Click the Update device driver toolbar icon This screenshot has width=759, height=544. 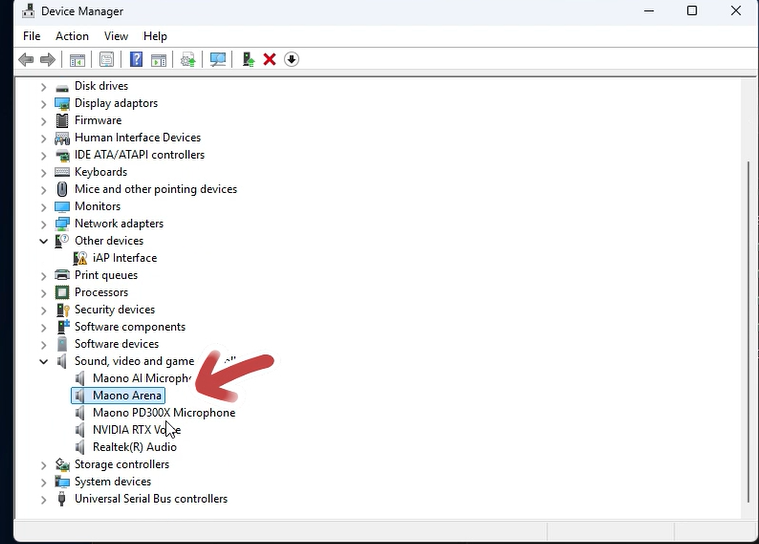click(187, 60)
